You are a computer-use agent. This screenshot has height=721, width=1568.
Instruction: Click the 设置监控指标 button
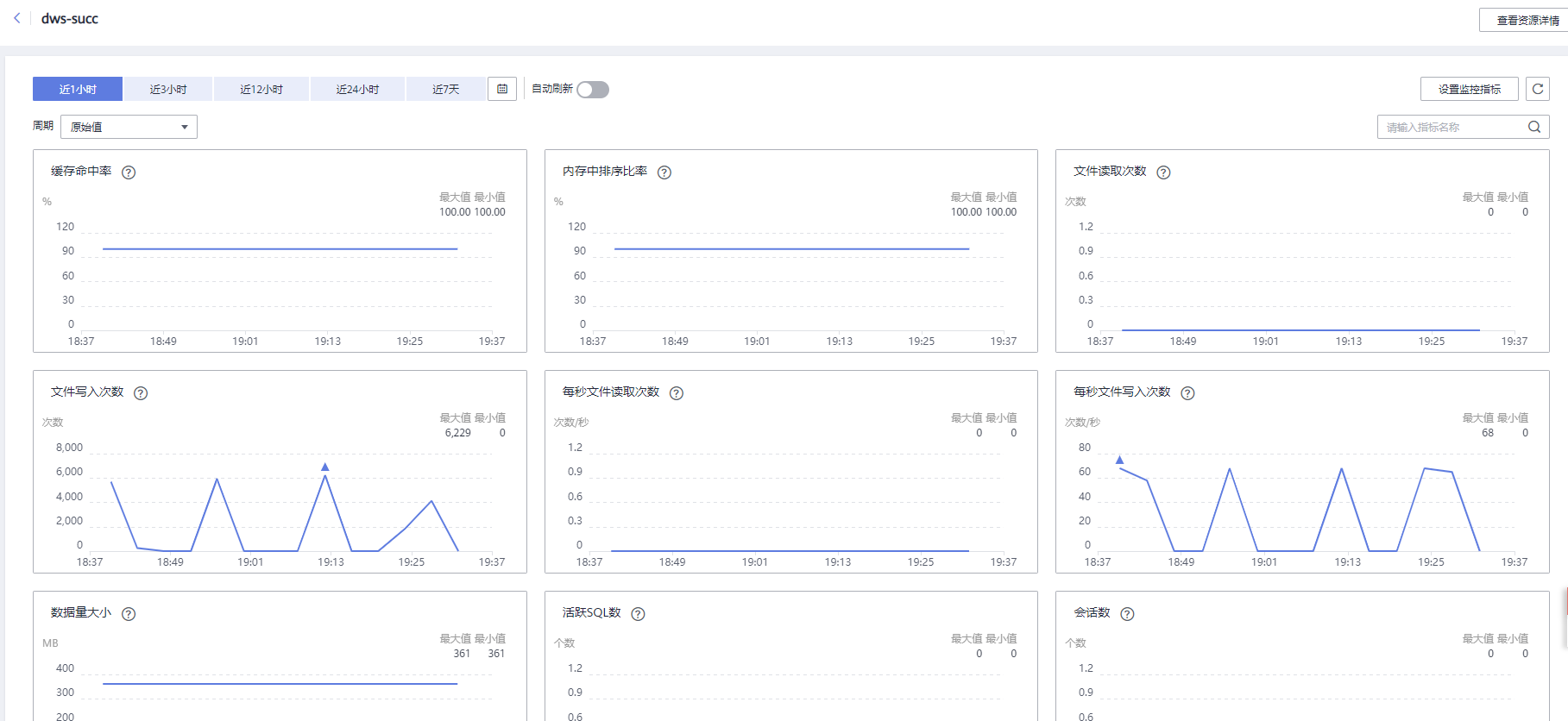click(1469, 89)
